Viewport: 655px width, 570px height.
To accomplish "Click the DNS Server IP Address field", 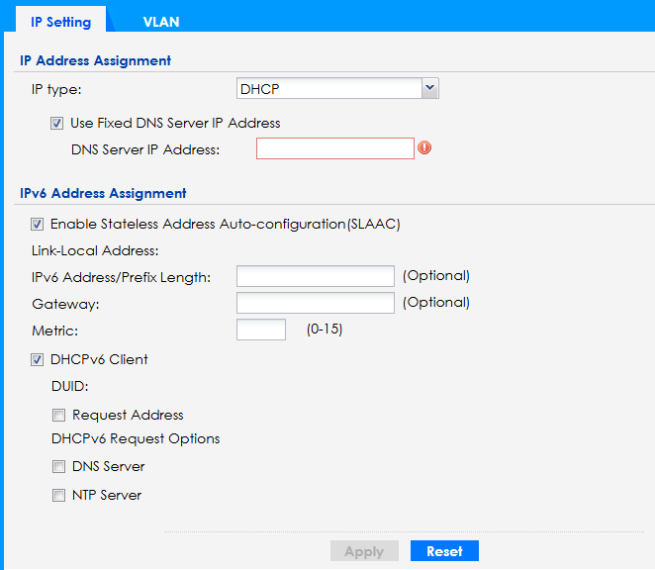I will pos(335,149).
